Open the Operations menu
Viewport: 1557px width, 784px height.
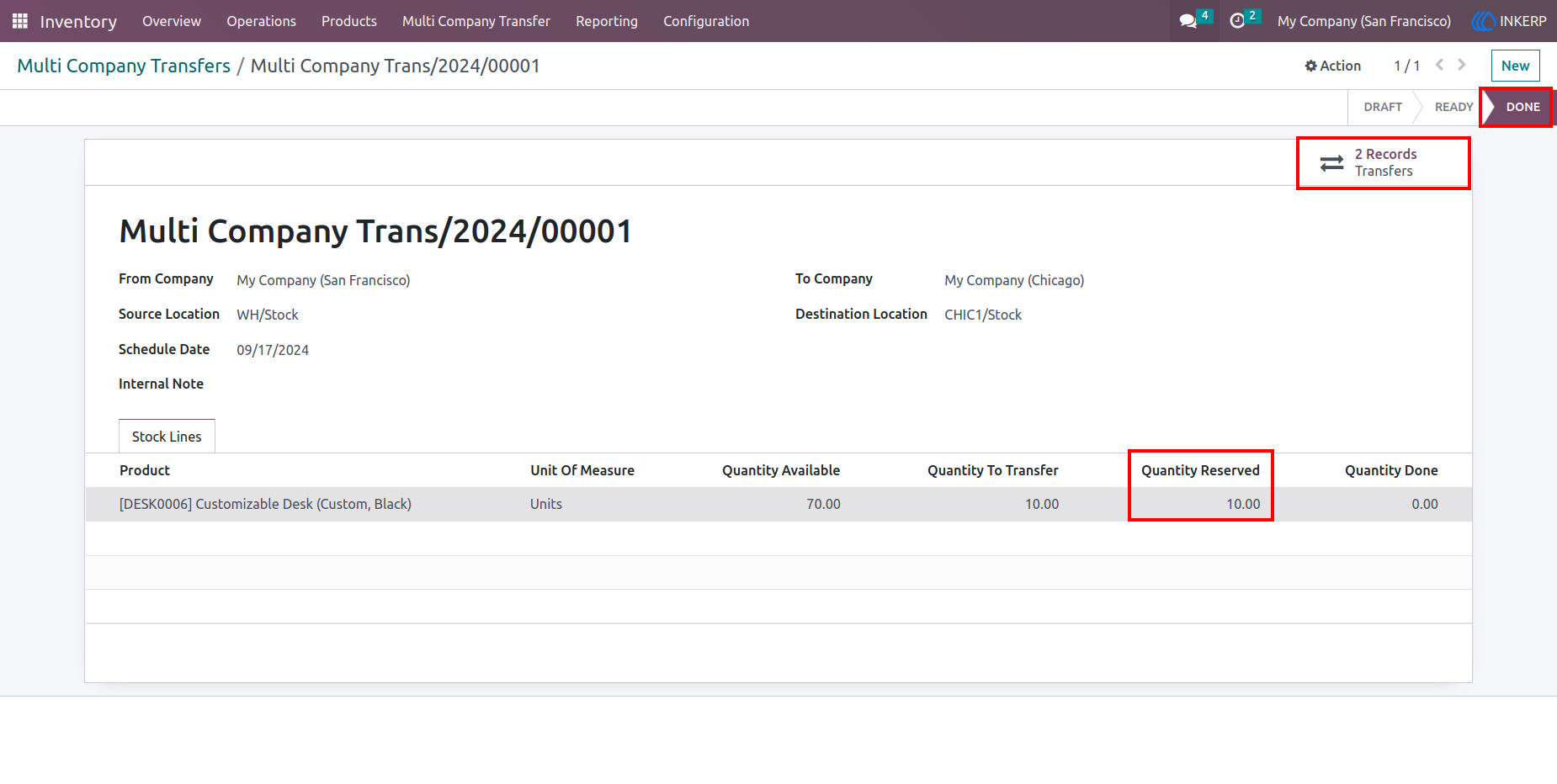tap(261, 21)
